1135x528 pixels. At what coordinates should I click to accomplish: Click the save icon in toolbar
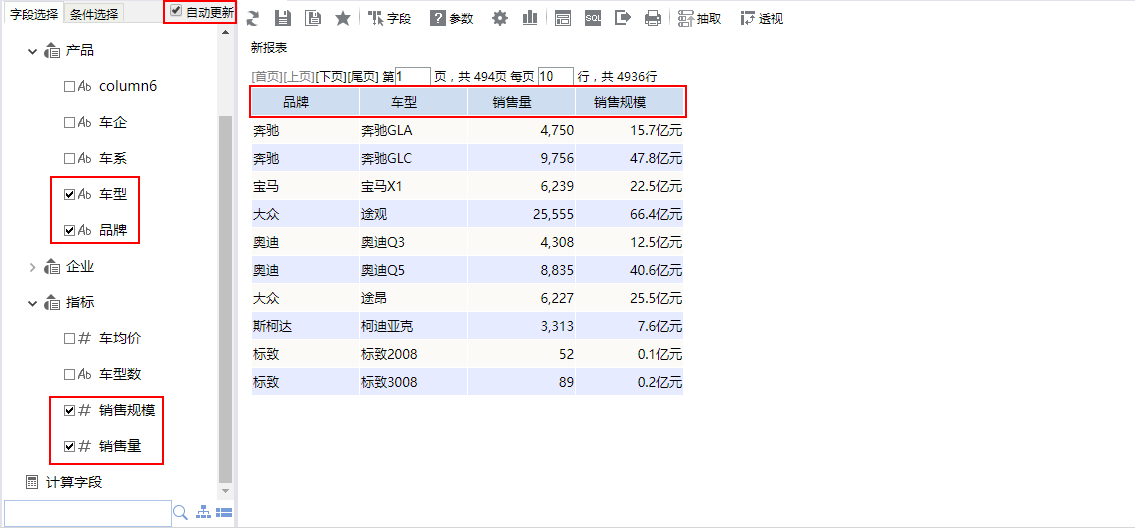284,19
